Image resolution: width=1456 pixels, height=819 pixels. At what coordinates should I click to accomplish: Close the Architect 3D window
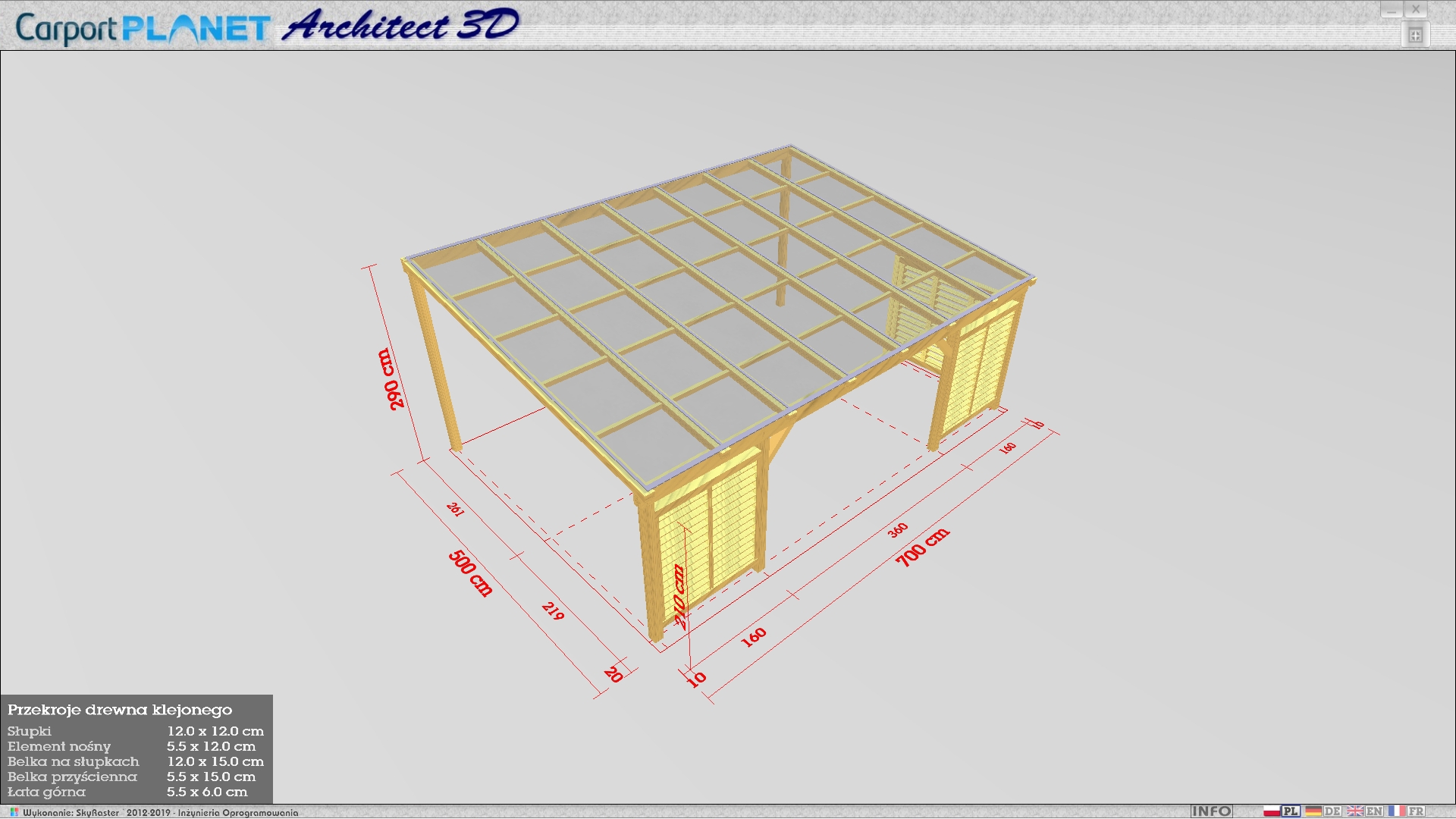tap(1416, 10)
